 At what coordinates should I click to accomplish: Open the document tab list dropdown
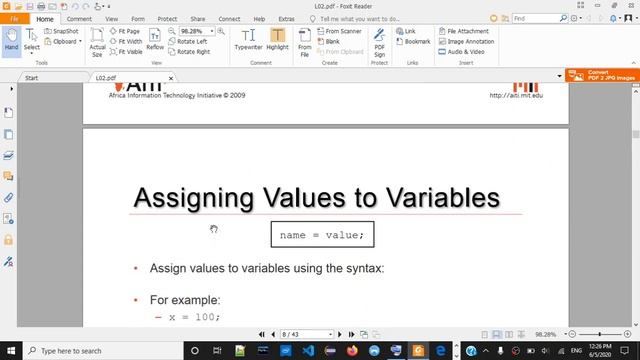[559, 76]
